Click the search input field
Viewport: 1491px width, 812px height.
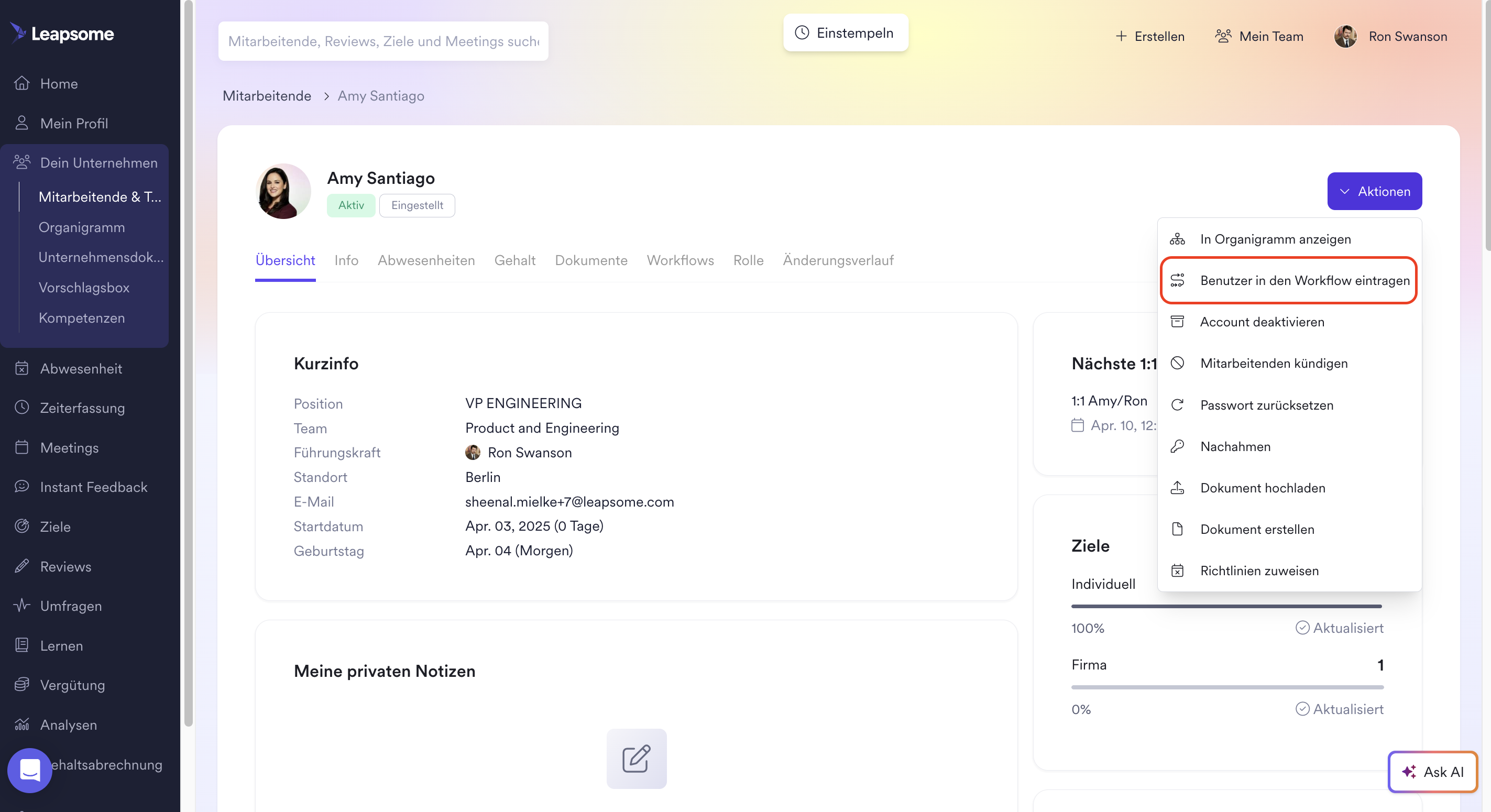point(383,41)
